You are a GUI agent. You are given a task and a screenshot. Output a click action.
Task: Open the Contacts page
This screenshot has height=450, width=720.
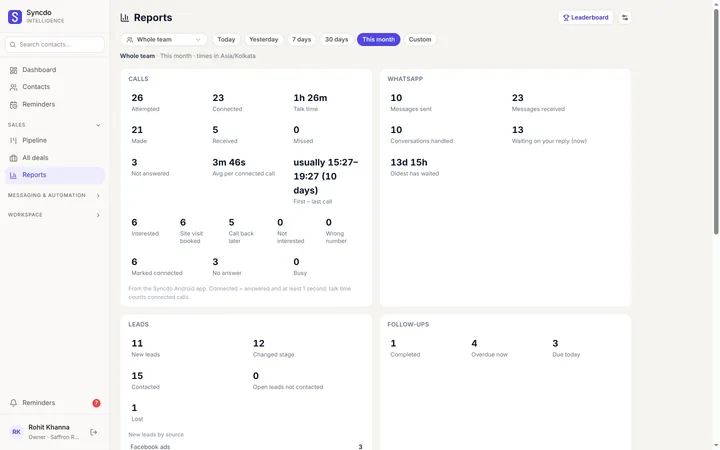point(55,87)
